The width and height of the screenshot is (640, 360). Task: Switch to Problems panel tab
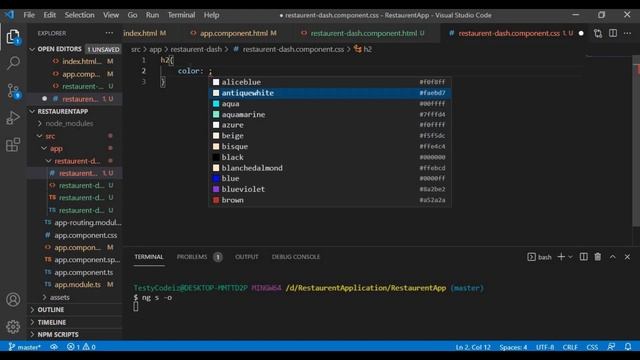(x=199, y=257)
